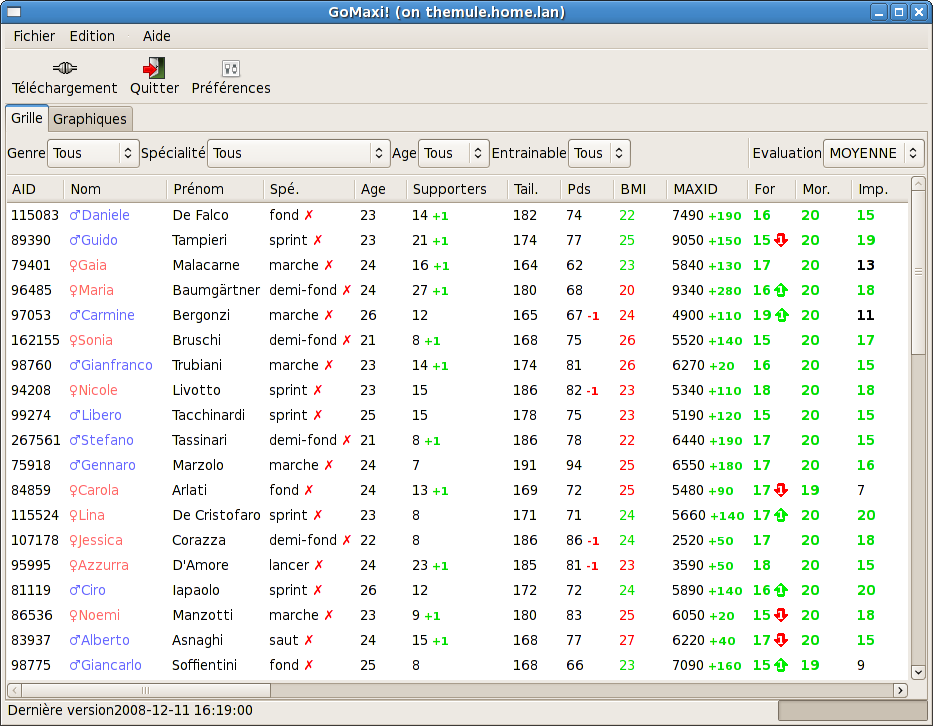The width and height of the screenshot is (933, 726).
Task: Click the name Libero
Action: (101, 415)
